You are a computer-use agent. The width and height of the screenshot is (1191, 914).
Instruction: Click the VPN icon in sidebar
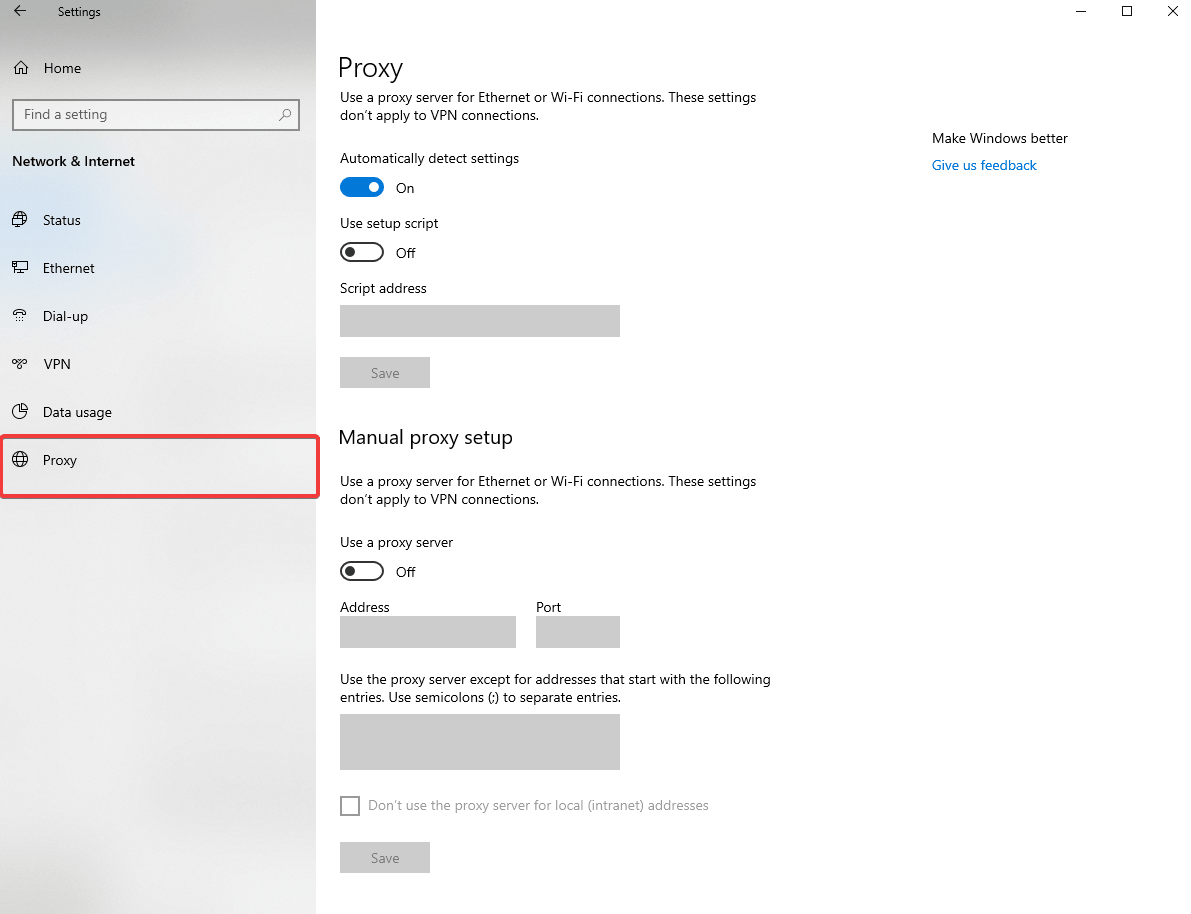[21, 364]
